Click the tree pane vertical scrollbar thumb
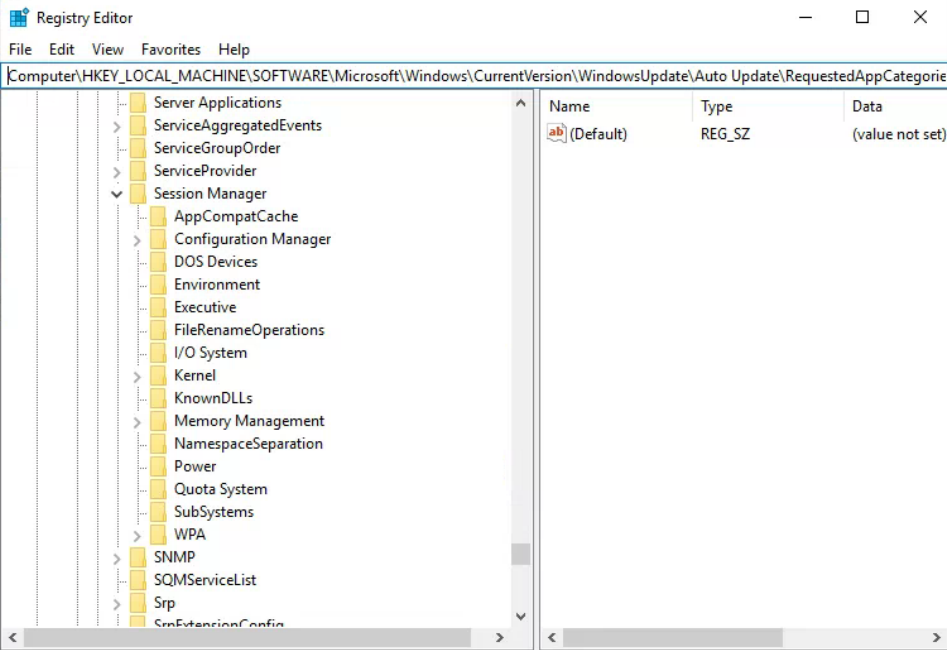Viewport: 947px width, 650px height. click(x=521, y=553)
